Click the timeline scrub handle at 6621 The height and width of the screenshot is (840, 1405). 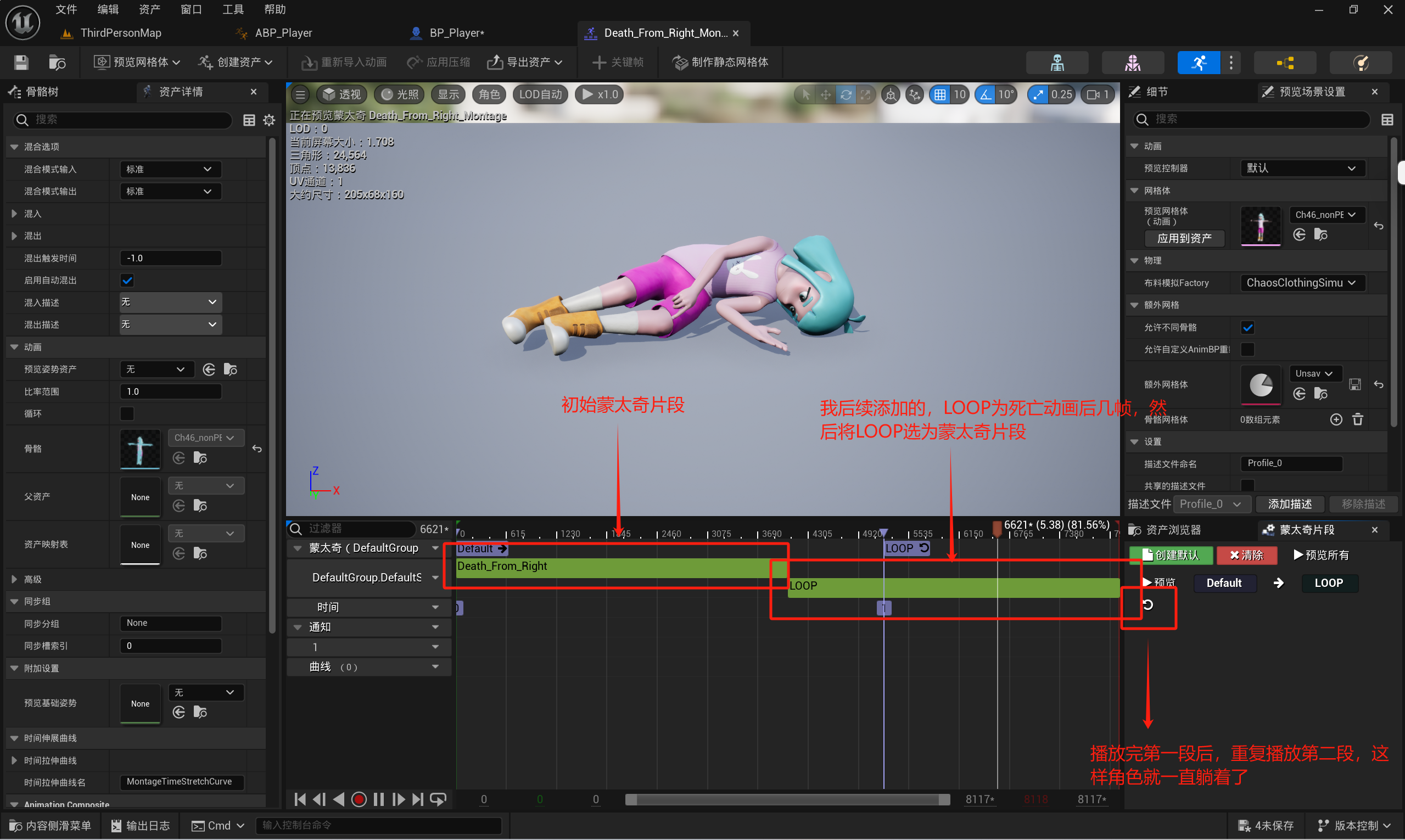tap(997, 529)
